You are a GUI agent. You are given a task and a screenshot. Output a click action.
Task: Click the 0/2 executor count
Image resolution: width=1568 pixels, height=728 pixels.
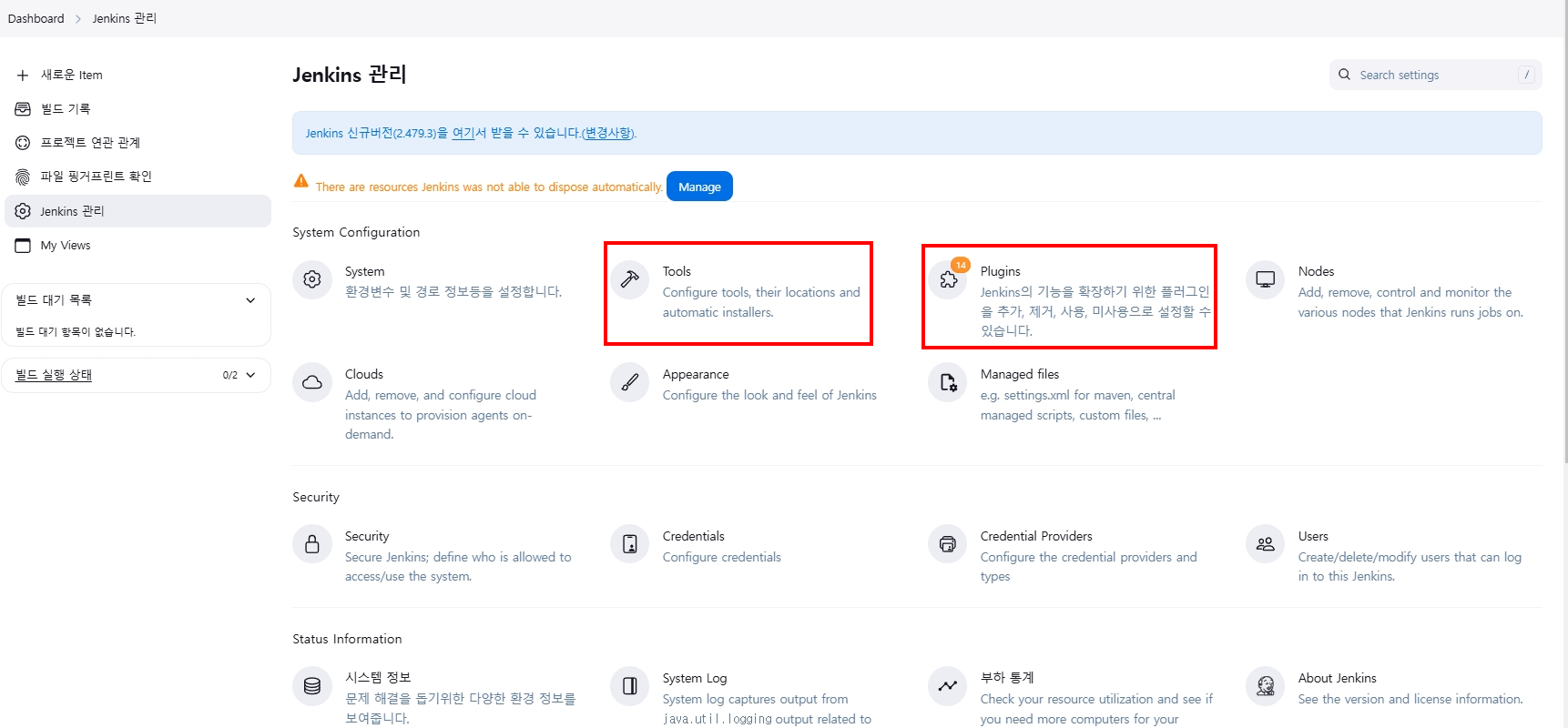point(229,375)
